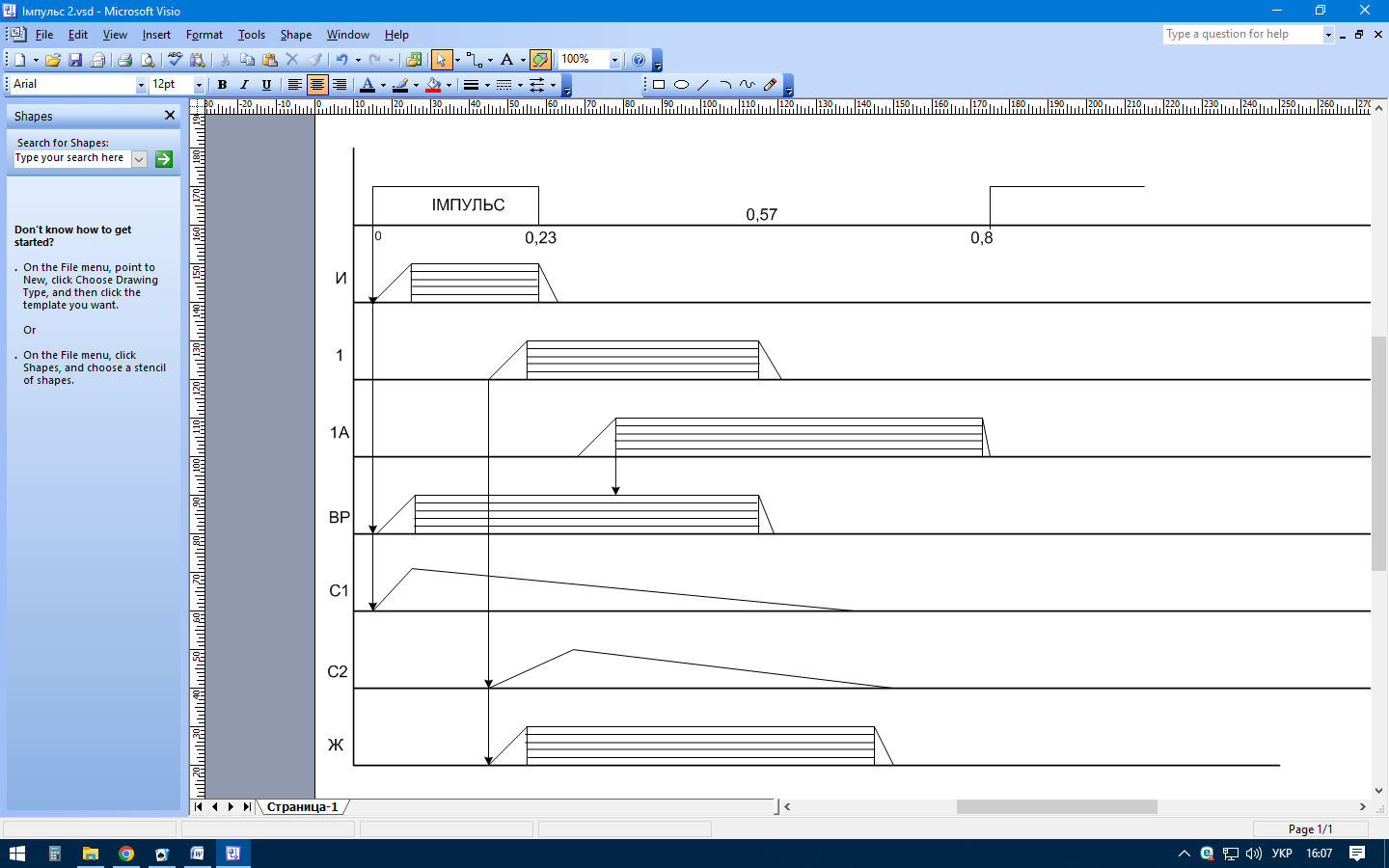Screen dimensions: 1389x868
Task: Select the Freeform drawing tool
Action: [748, 85]
